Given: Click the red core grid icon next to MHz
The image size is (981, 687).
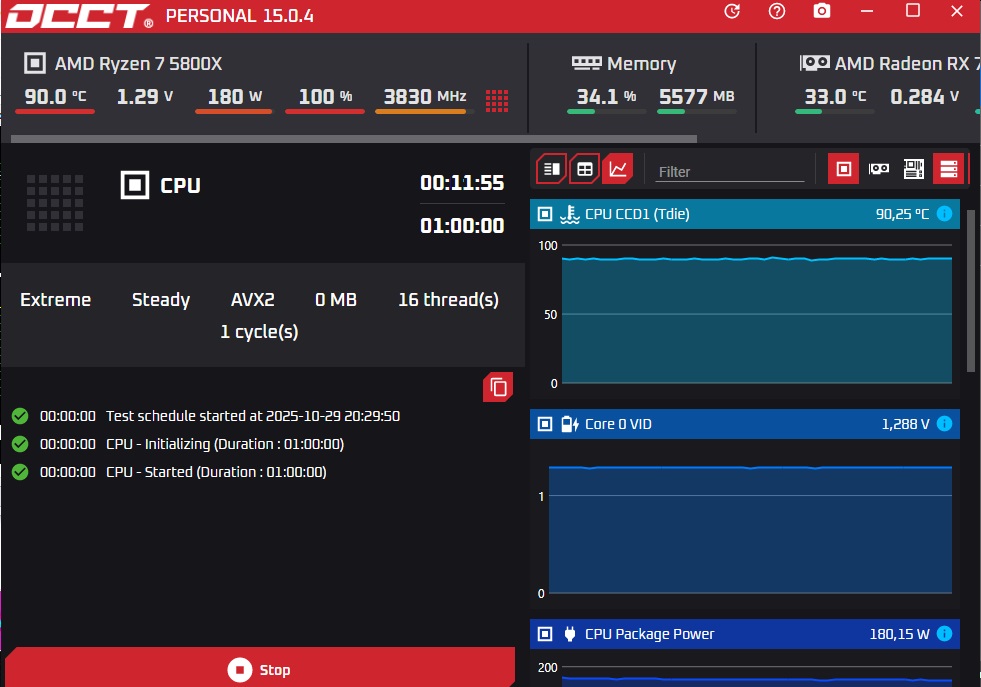Looking at the screenshot, I should [497, 100].
